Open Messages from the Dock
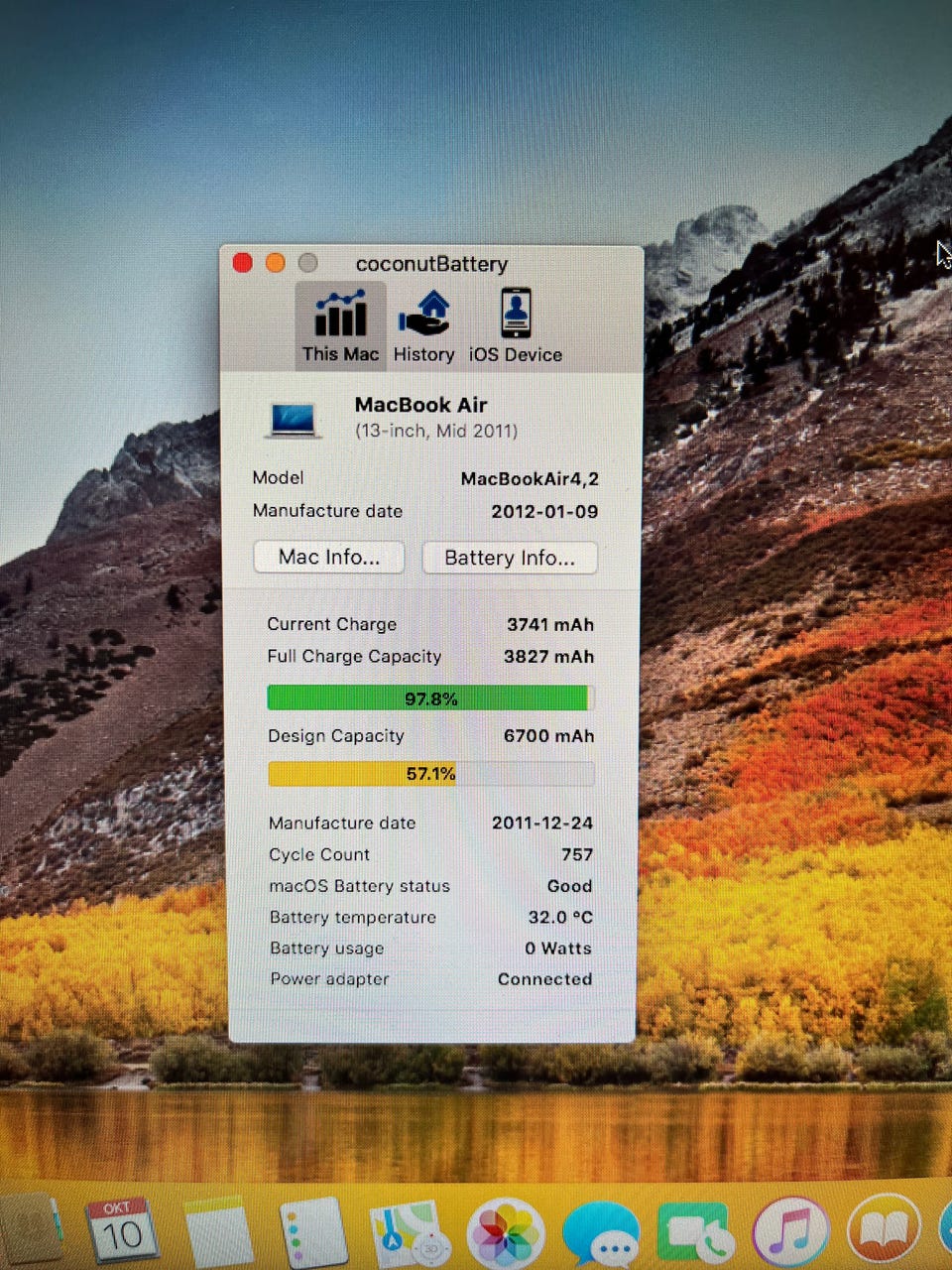The image size is (952, 1270). click(600, 1234)
